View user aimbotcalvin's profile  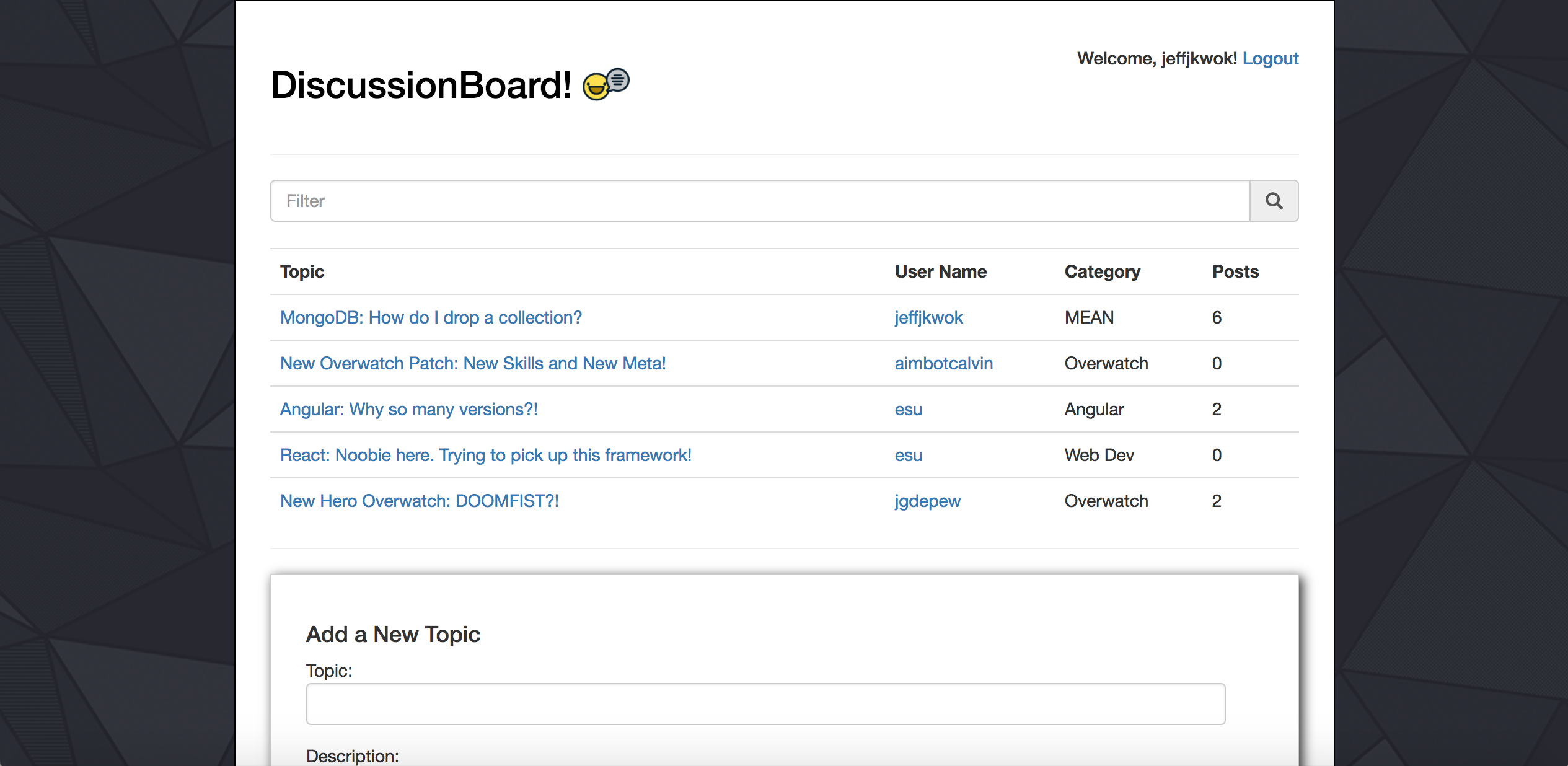click(x=943, y=363)
